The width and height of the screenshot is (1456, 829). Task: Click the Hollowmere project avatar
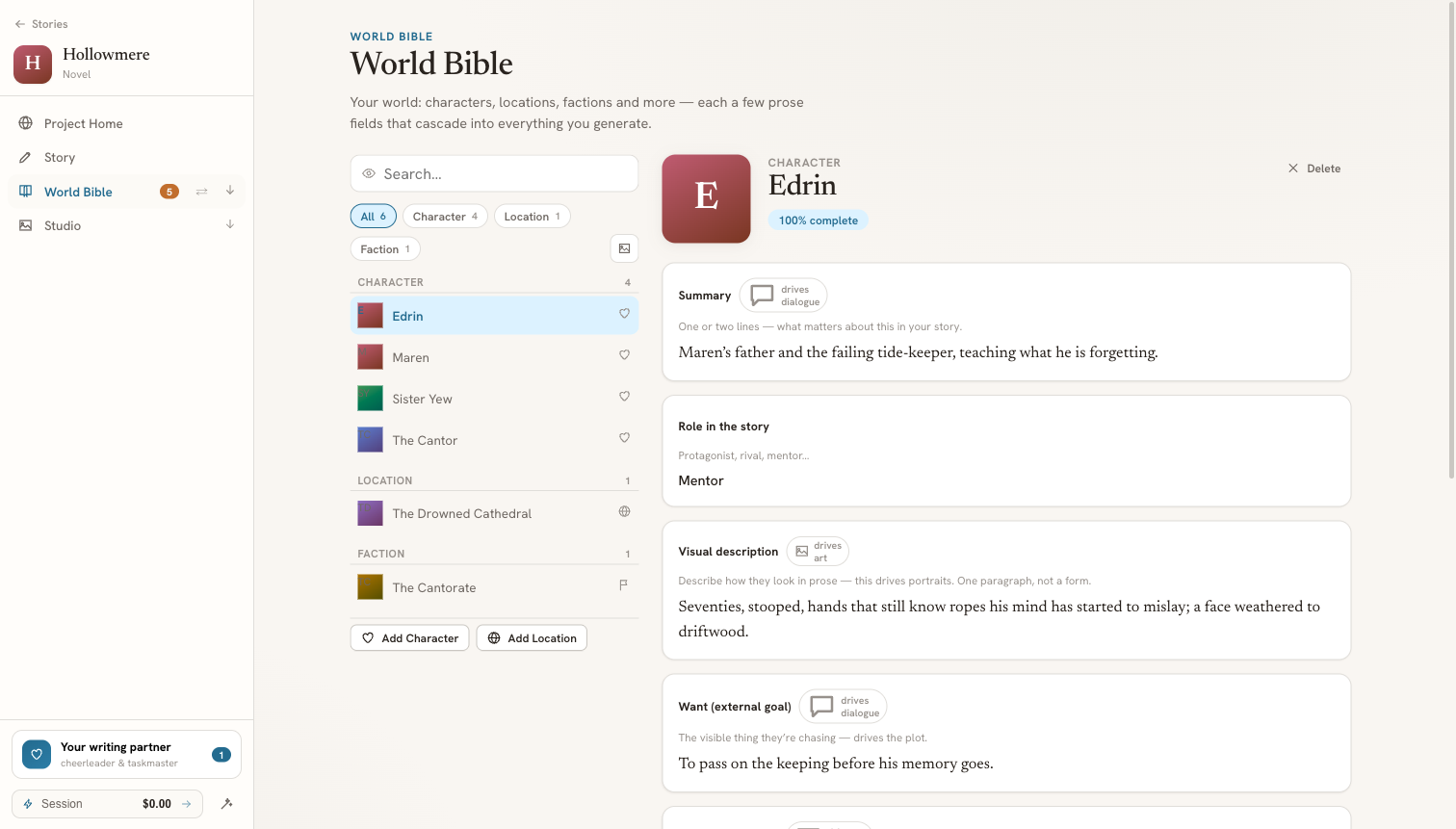point(33,64)
